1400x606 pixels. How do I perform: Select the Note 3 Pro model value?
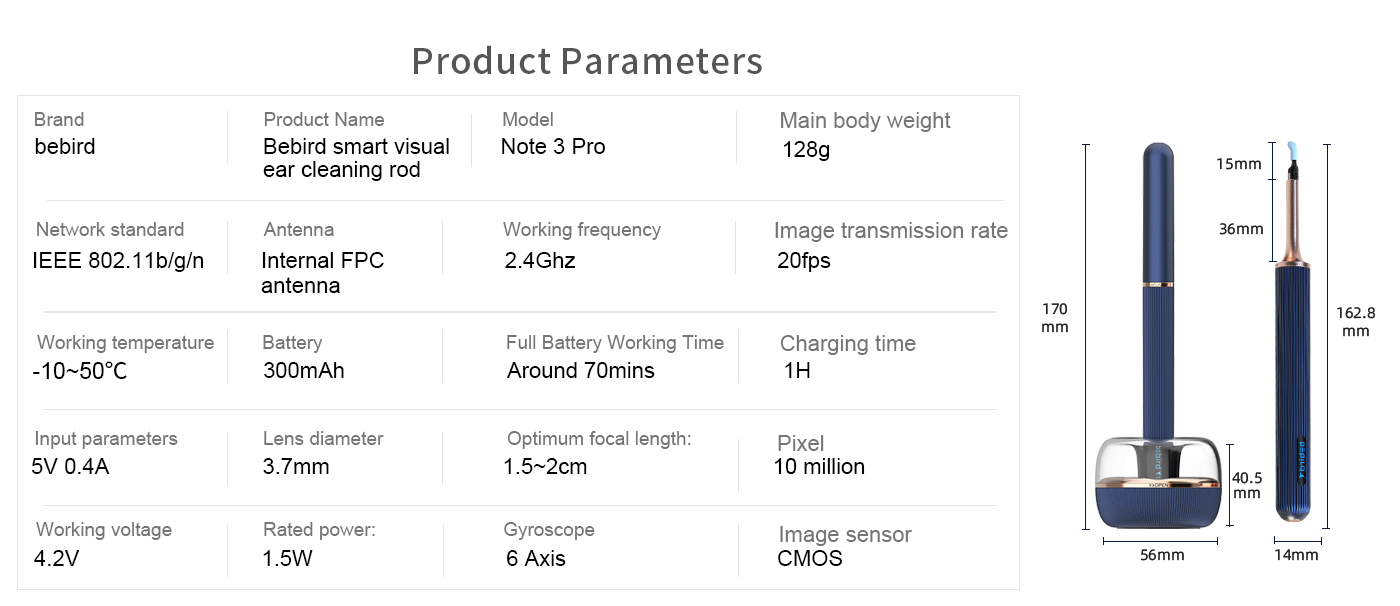click(x=553, y=146)
